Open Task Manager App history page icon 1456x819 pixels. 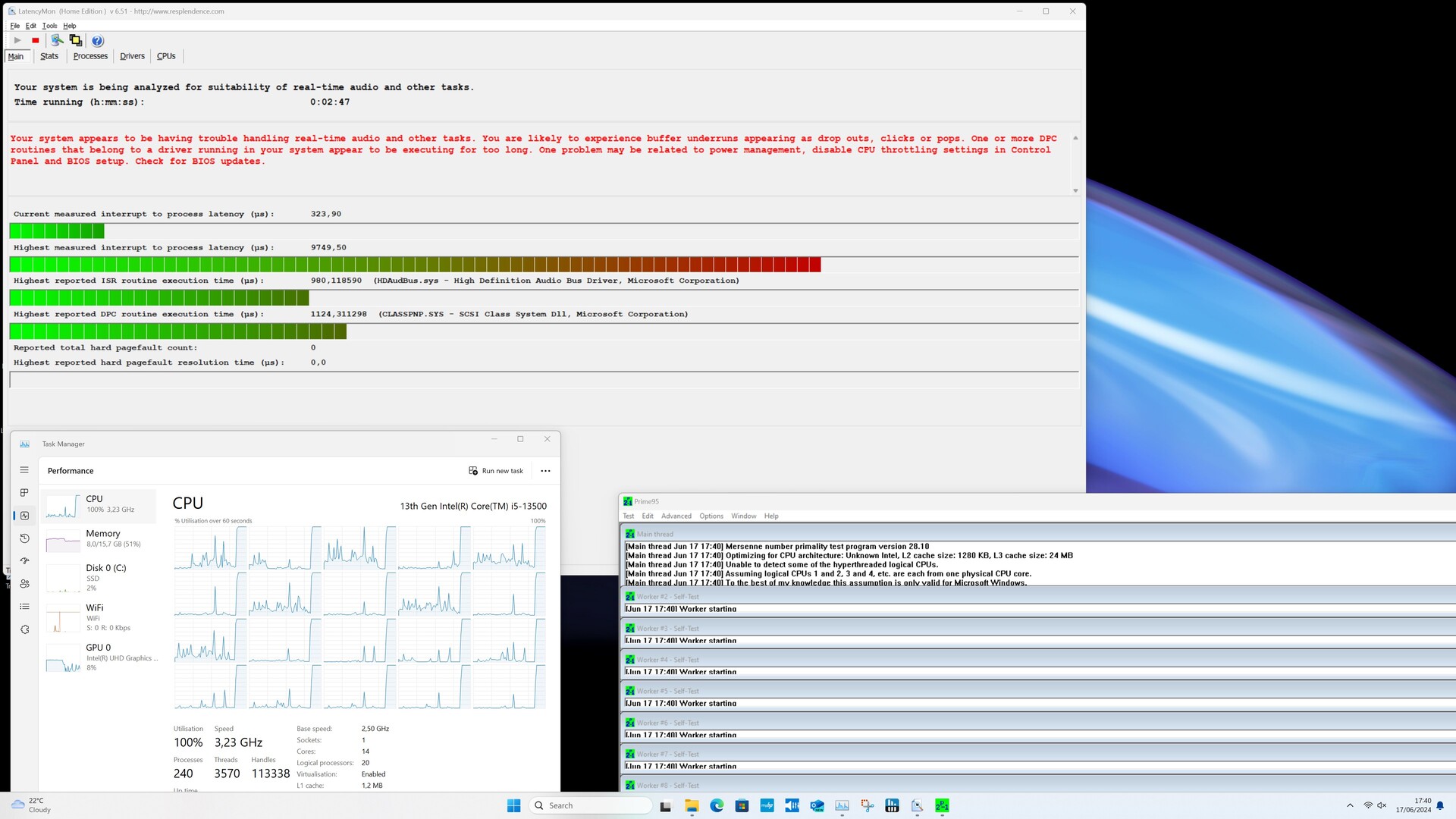pos(24,538)
